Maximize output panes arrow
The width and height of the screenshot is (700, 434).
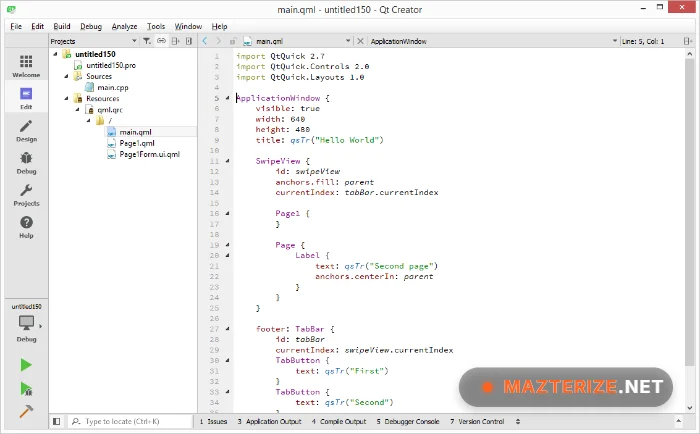coord(679,421)
